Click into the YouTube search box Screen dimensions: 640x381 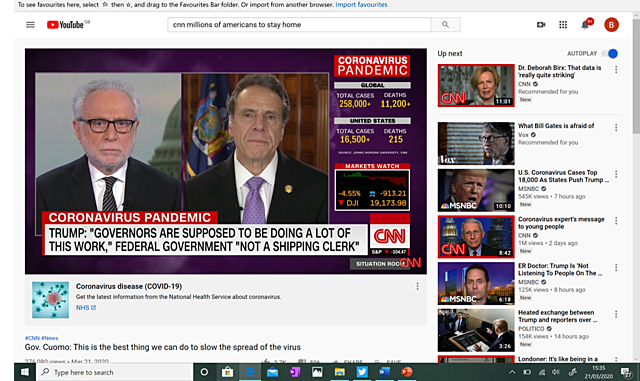299,25
